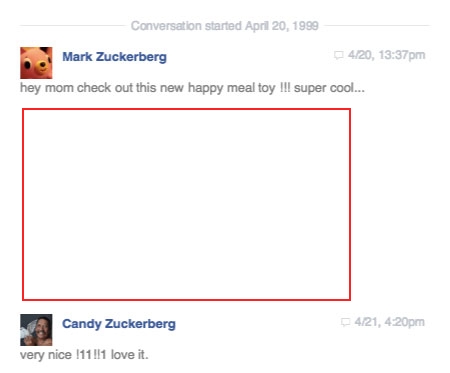Click the words 'happy meal toy' in message
The height and width of the screenshot is (373, 450).
pyautogui.click(x=232, y=88)
